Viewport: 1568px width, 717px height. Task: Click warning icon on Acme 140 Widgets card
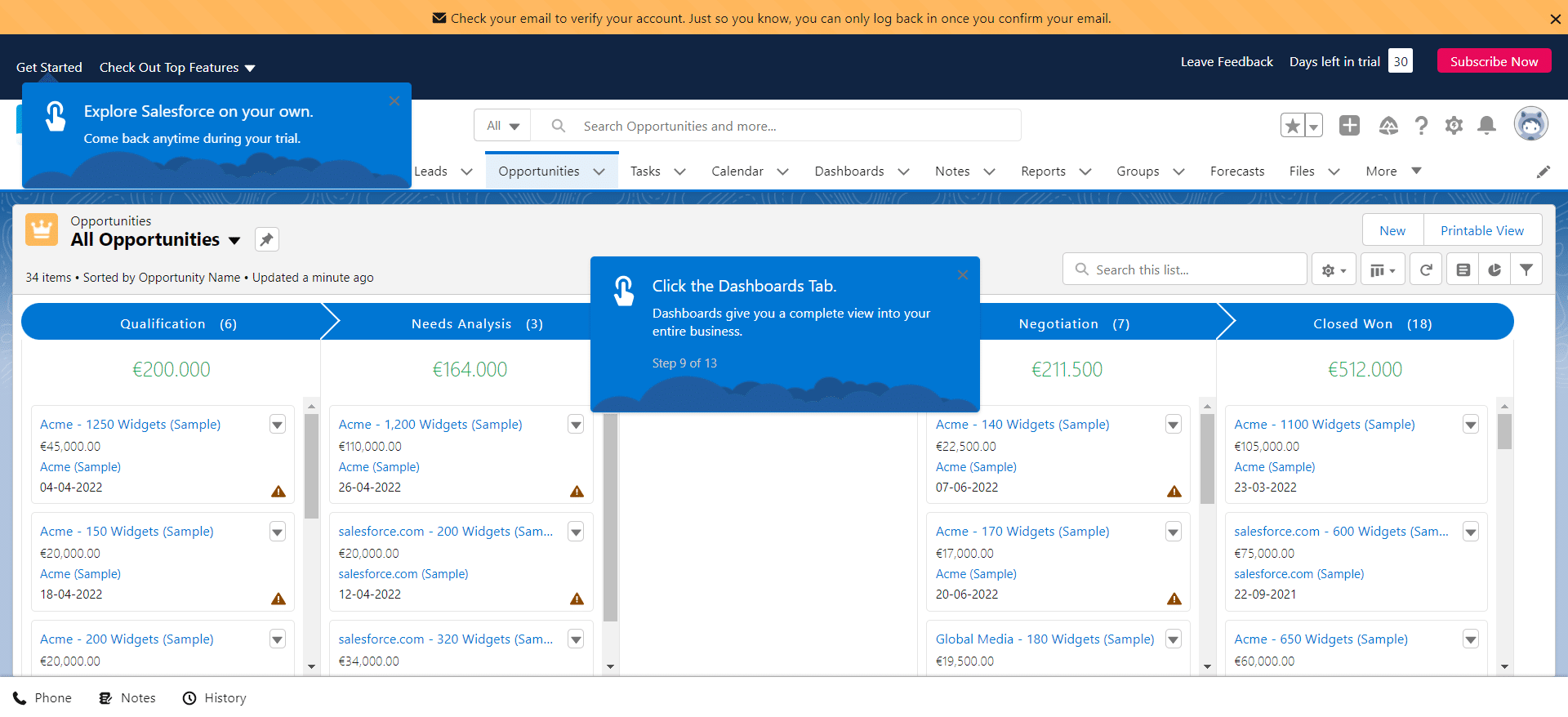[x=1174, y=491]
